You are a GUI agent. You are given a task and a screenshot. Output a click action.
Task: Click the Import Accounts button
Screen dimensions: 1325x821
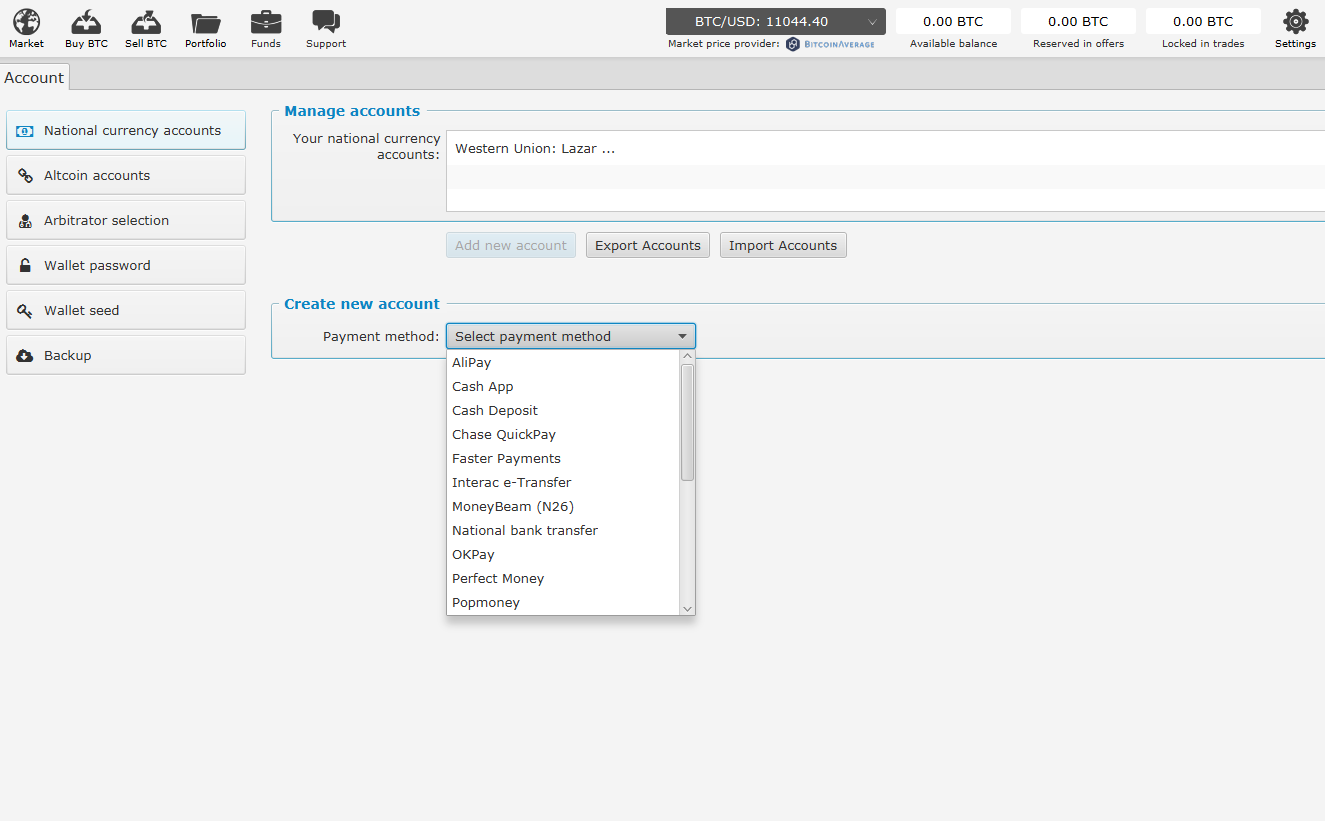783,245
